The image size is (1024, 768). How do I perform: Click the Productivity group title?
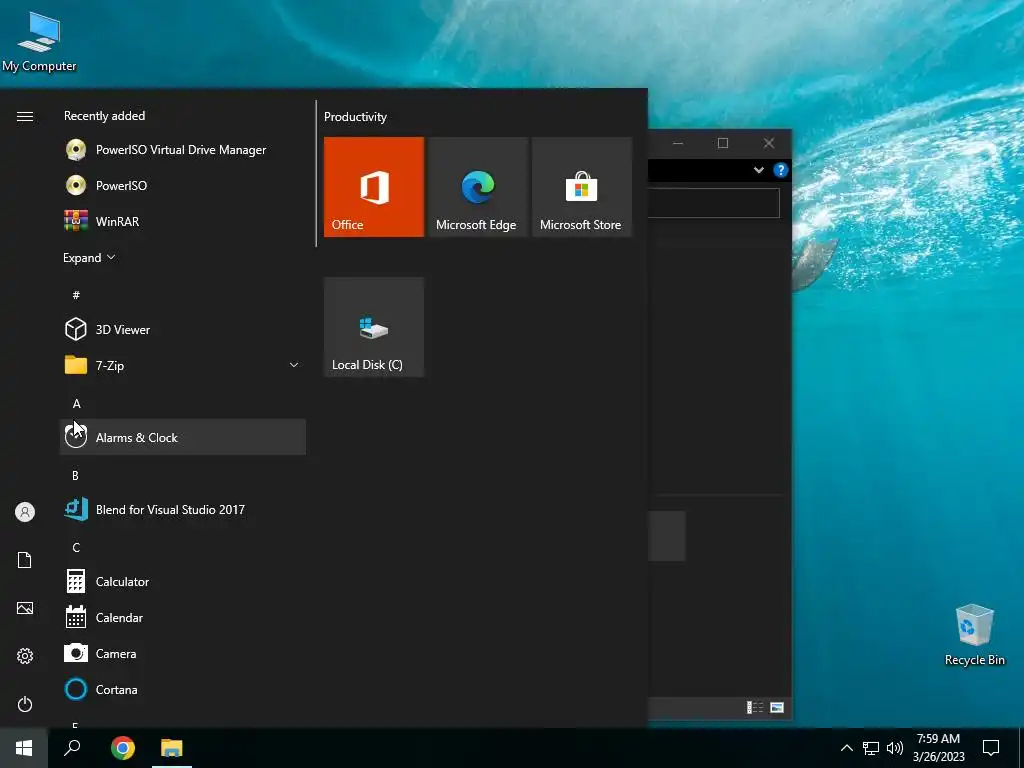(x=355, y=117)
